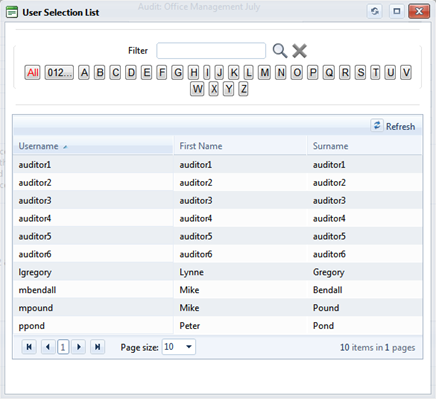This screenshot has width=436, height=399.
Task: Click into the Filter text field
Action: coord(211,51)
